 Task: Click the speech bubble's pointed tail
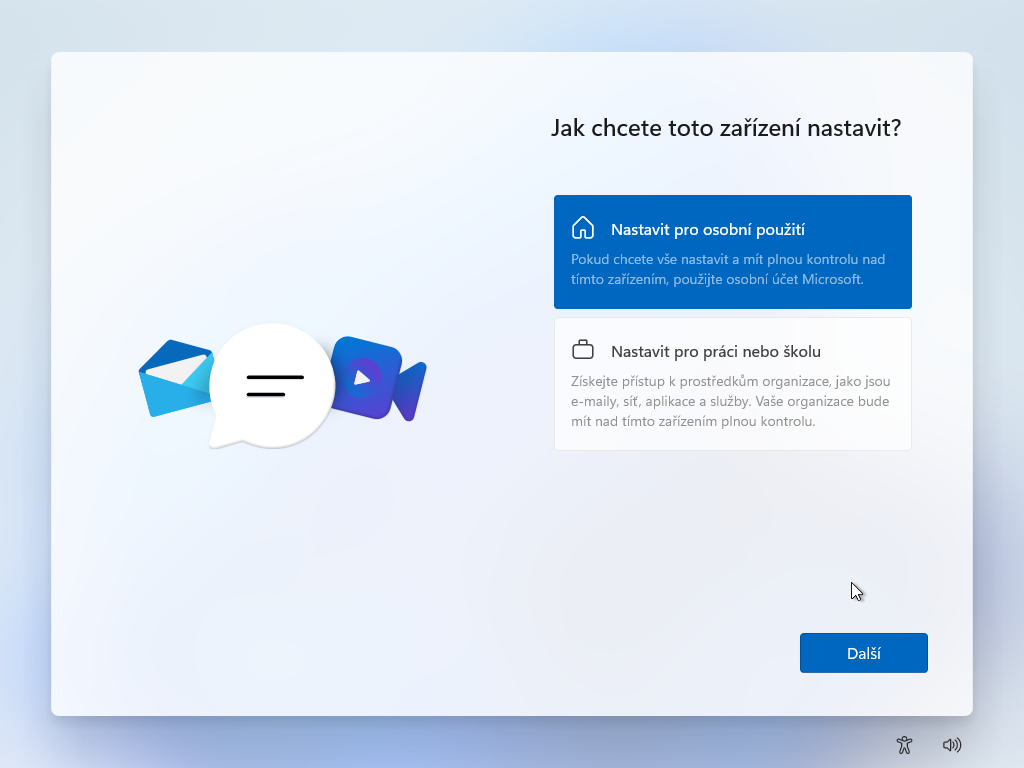tap(217, 438)
